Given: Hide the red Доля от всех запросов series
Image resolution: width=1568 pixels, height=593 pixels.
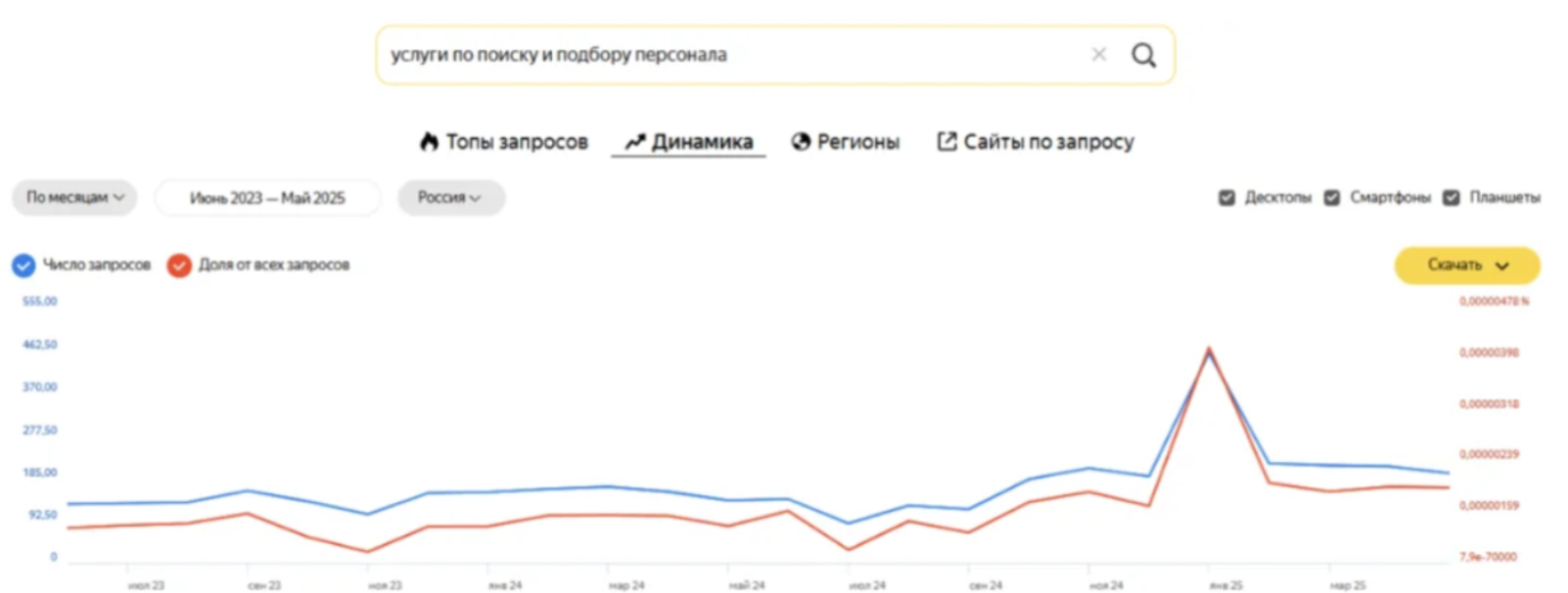Looking at the screenshot, I should point(179,265).
